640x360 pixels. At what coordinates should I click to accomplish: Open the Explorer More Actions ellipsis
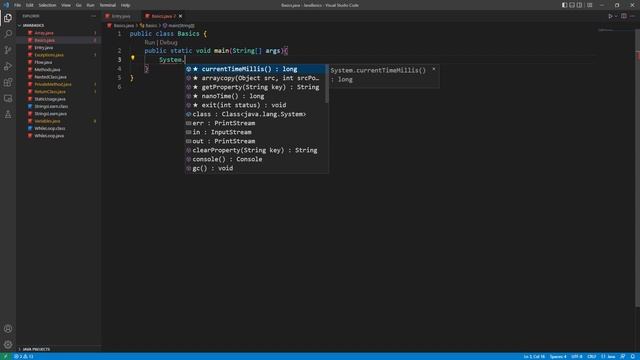point(93,16)
